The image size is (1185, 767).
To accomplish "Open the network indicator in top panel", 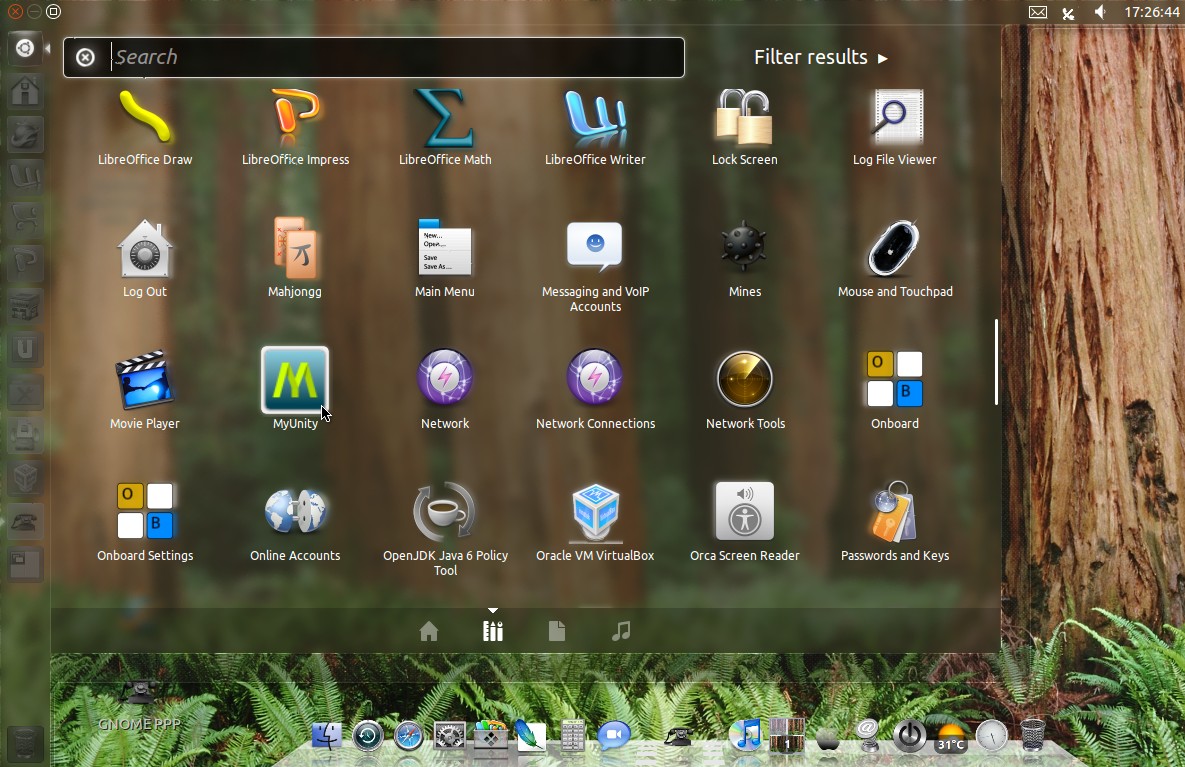I will click(x=1068, y=13).
